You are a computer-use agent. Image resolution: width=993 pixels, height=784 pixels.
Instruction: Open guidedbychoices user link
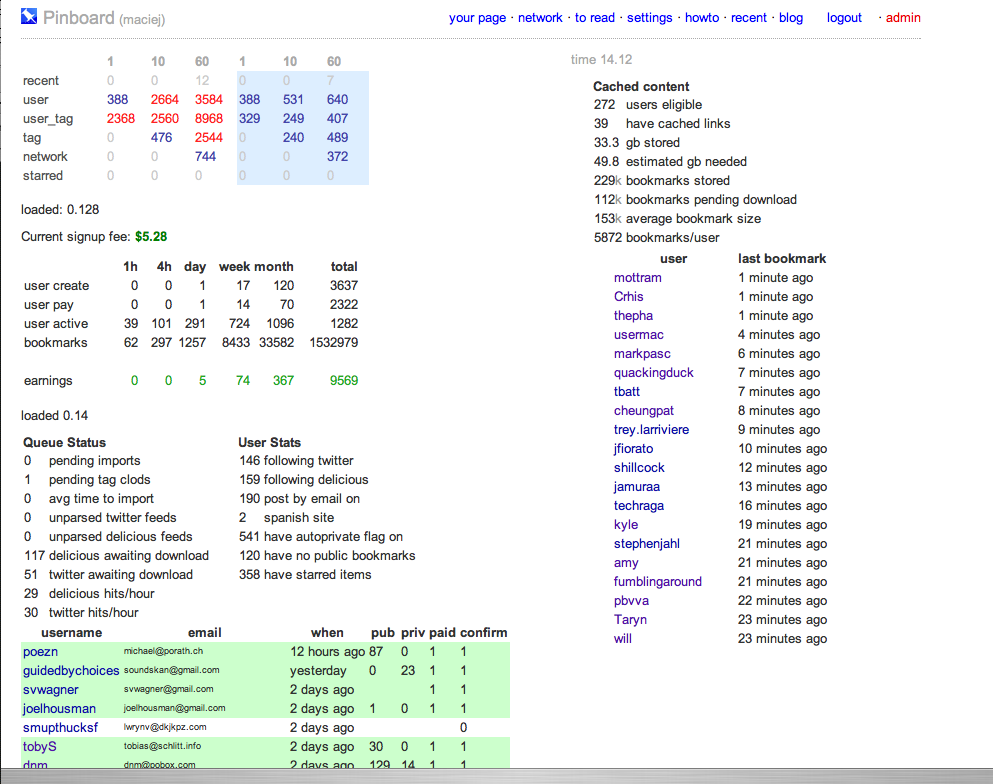(x=71, y=671)
